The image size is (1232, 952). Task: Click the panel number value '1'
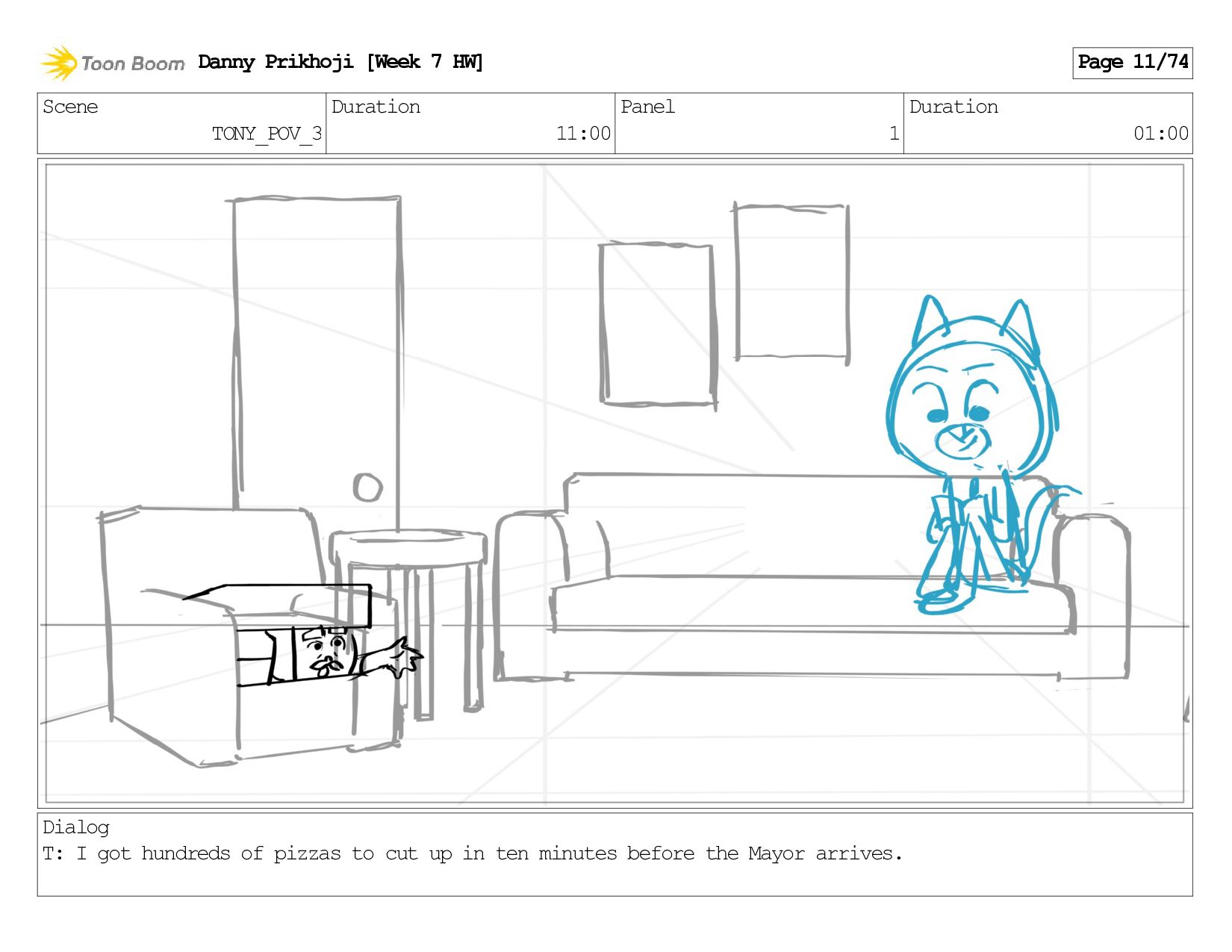pos(894,134)
